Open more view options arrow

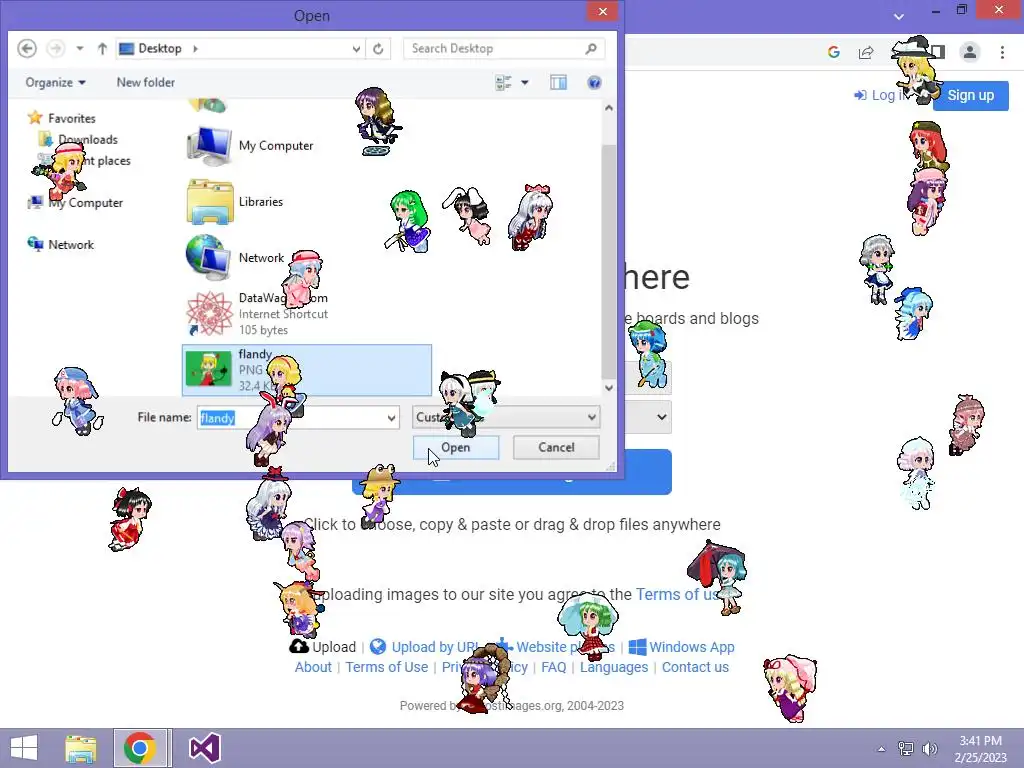point(524,82)
